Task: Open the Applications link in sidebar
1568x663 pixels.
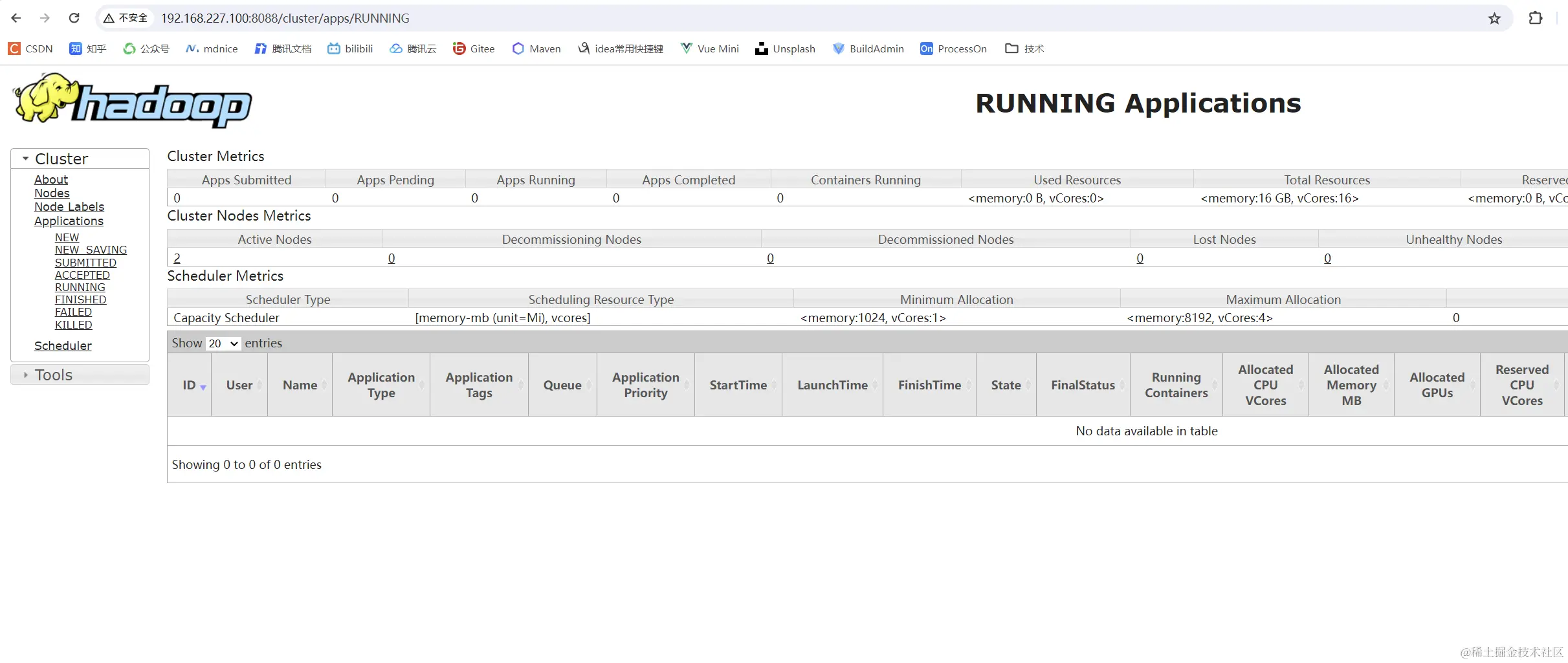Action: point(69,221)
